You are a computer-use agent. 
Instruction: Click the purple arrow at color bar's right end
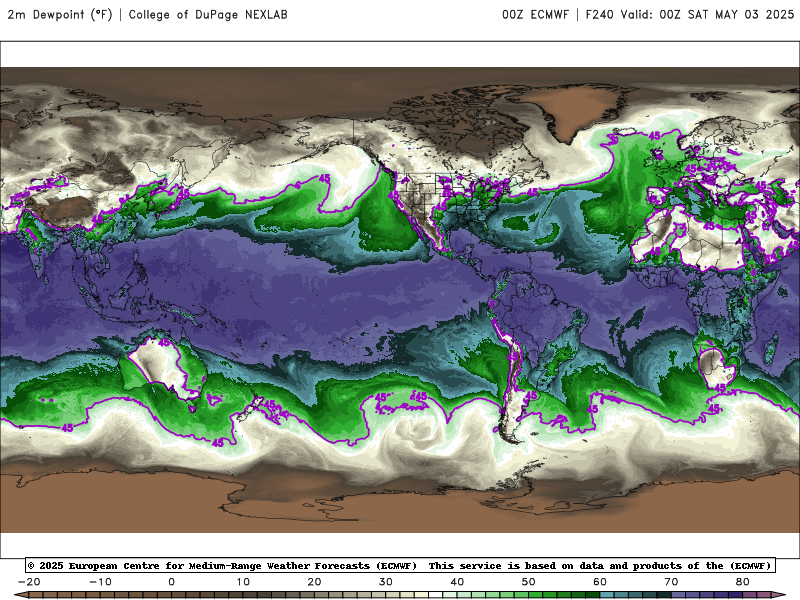pos(780,595)
